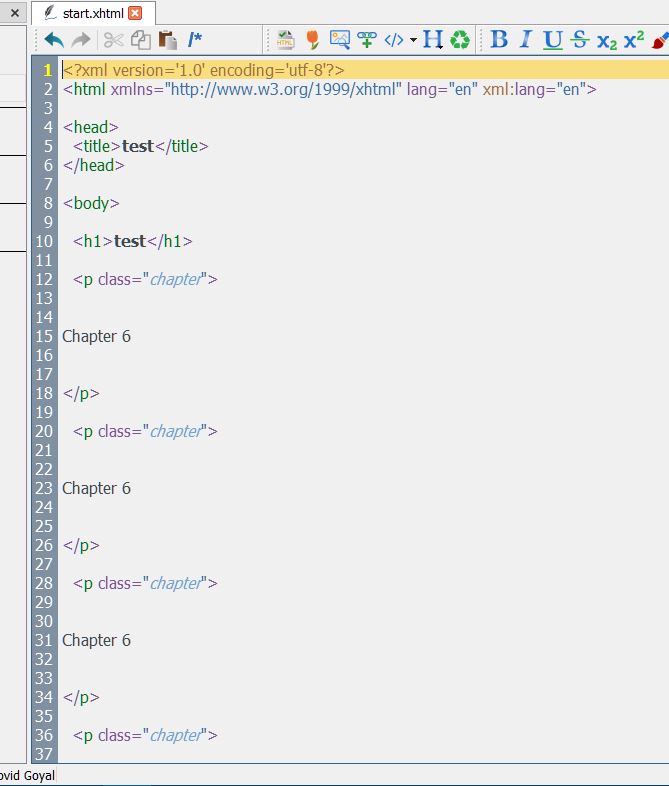This screenshot has height=786, width=669.
Task: Click closing p tag on line 26
Action: tap(81, 545)
